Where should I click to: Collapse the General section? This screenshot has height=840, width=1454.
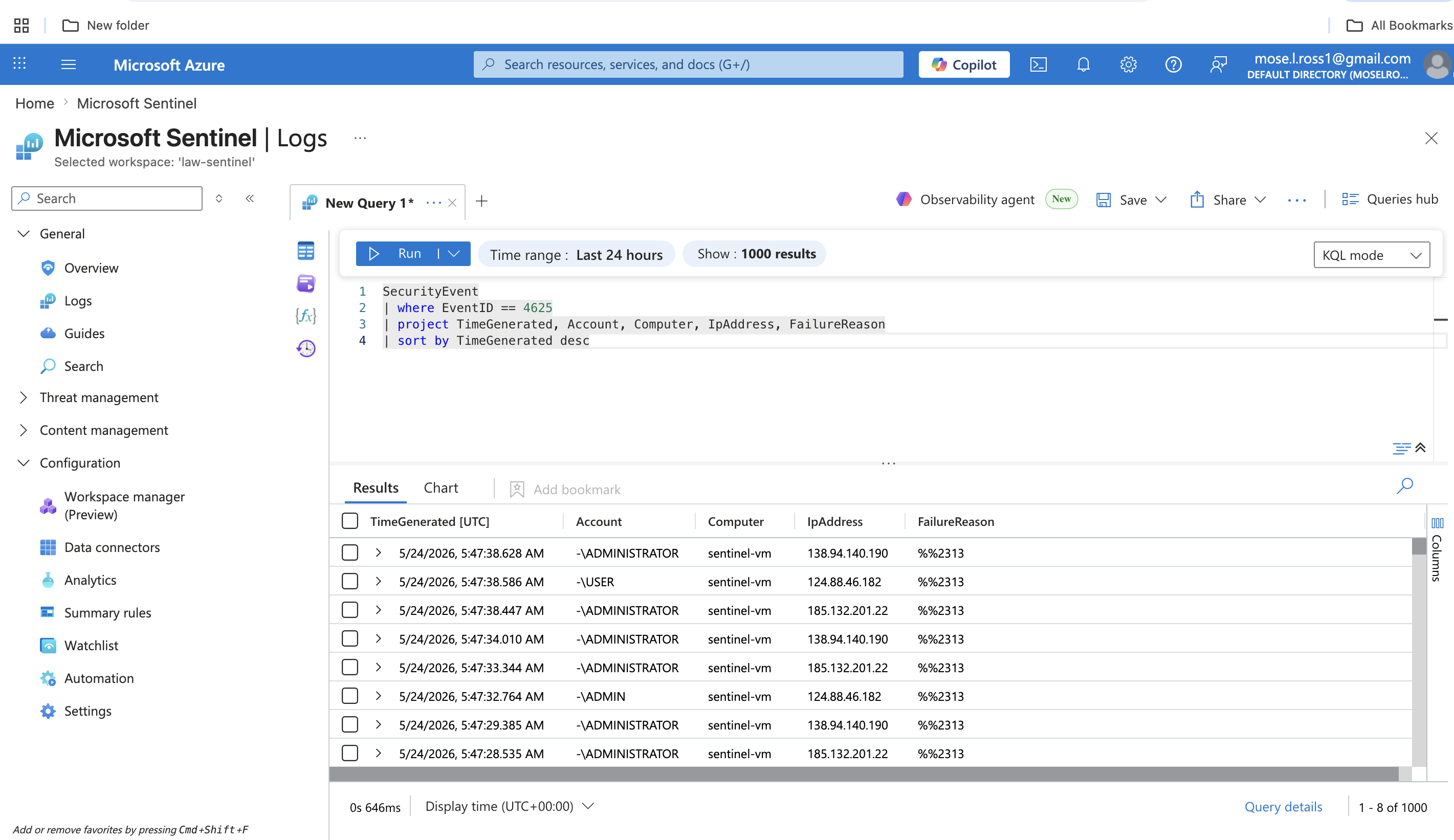24,234
